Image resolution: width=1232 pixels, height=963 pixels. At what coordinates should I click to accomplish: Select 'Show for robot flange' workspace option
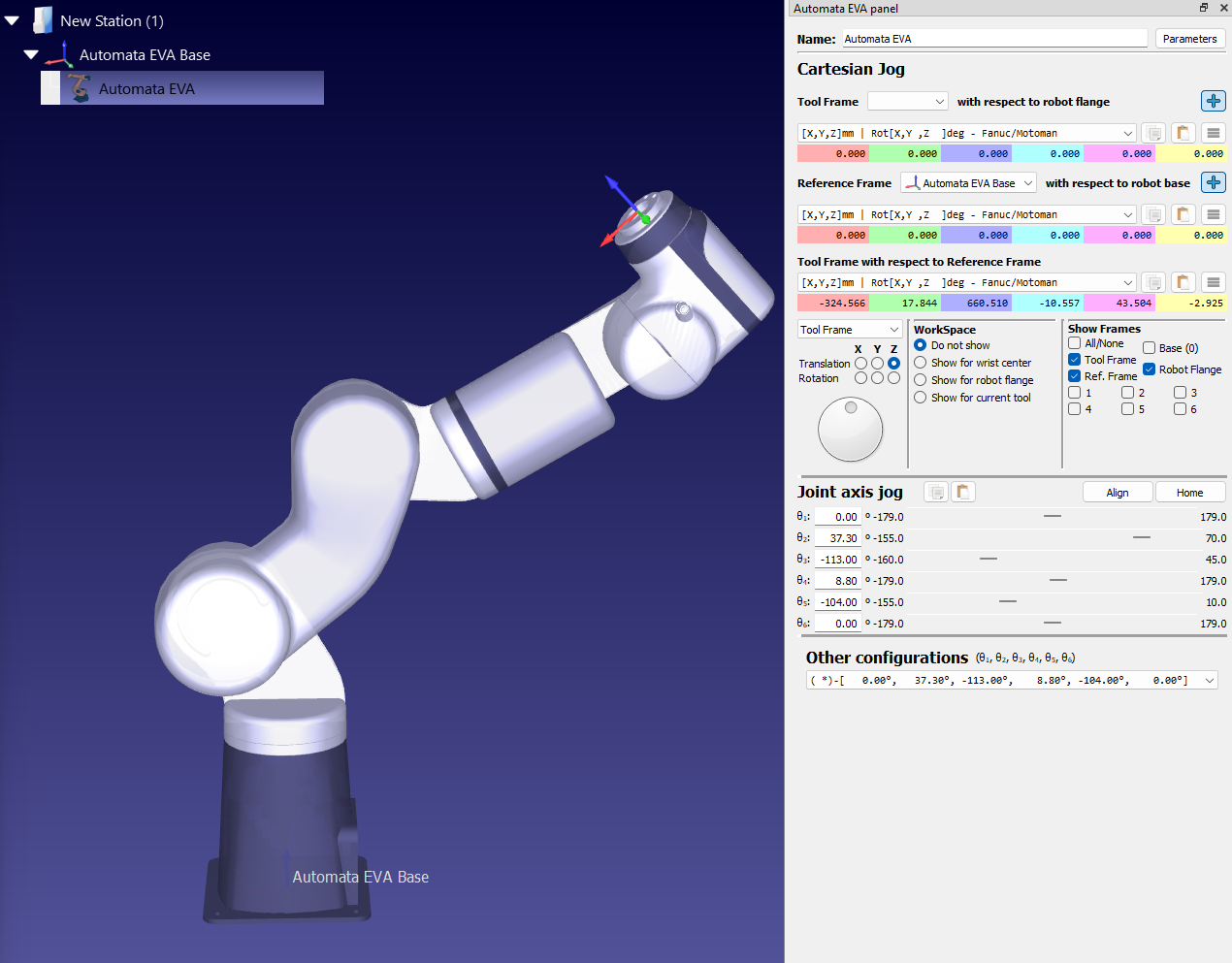[921, 380]
